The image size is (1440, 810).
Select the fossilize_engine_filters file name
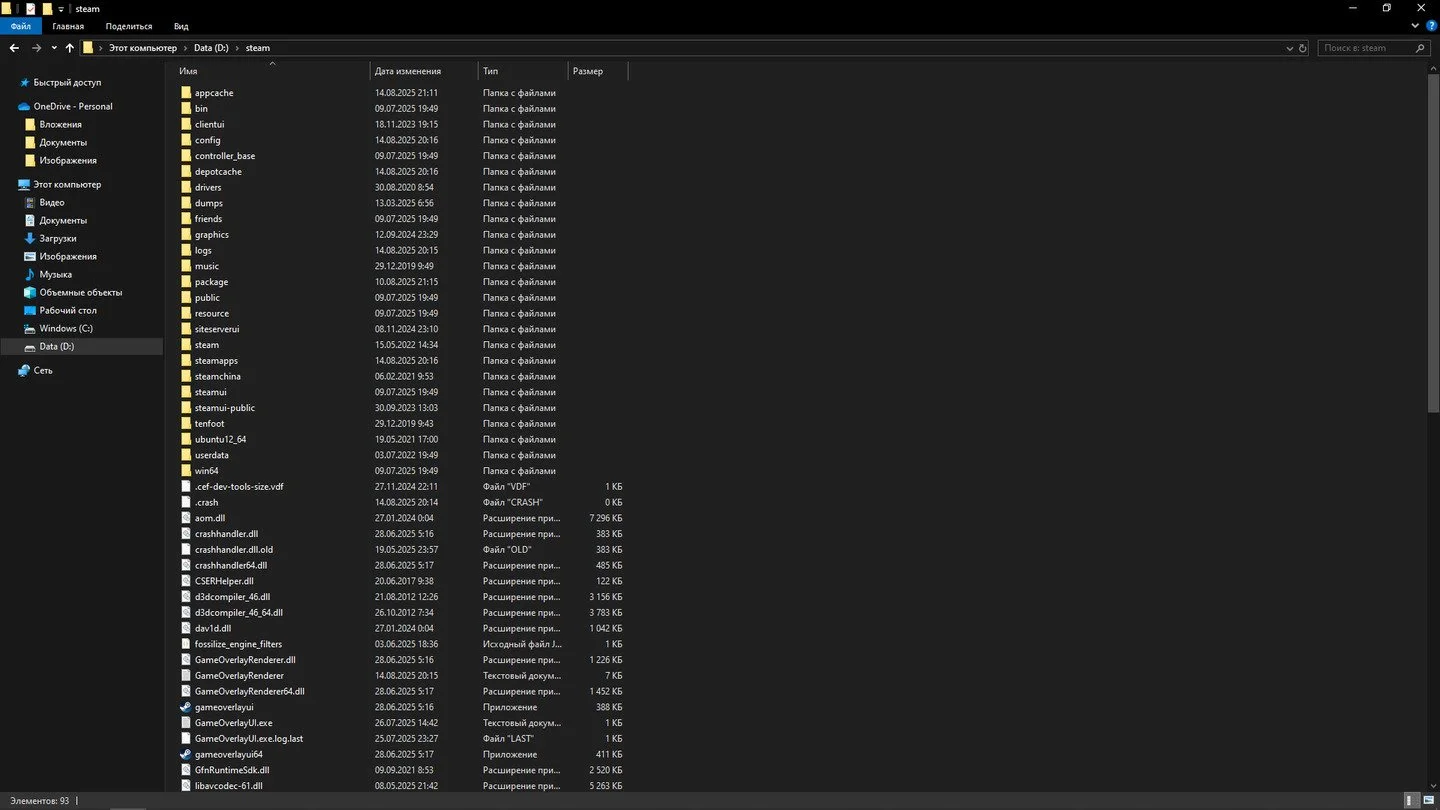click(x=238, y=644)
